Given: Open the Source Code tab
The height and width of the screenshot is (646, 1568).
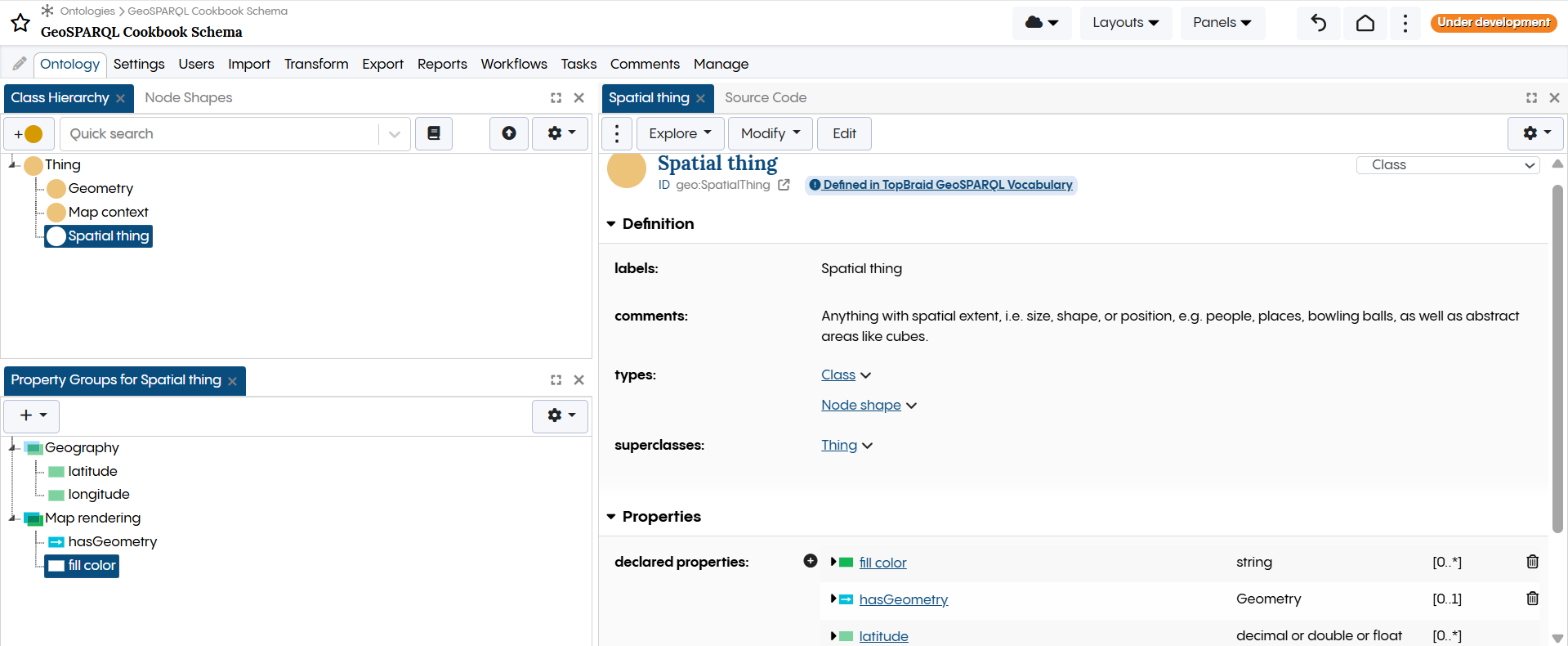Looking at the screenshot, I should [765, 98].
